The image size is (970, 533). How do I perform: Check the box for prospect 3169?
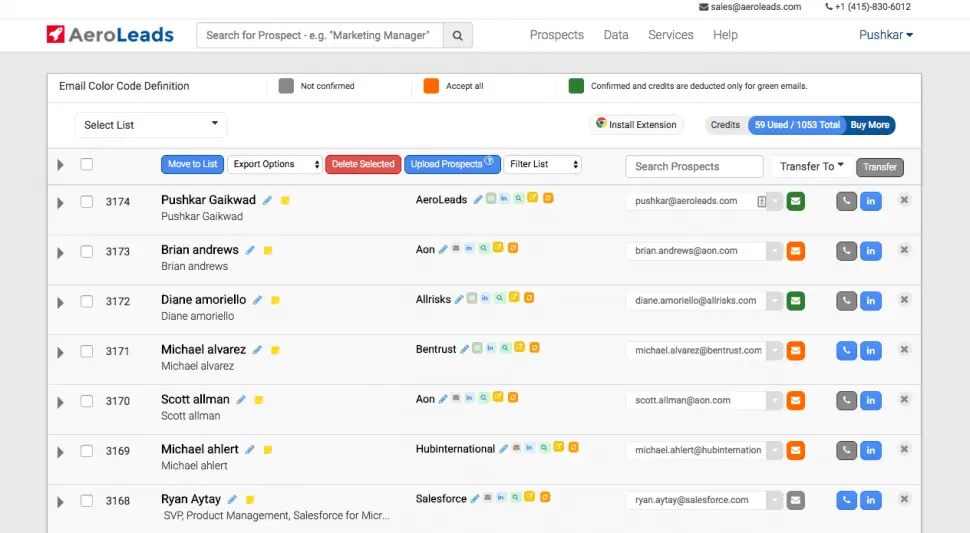(87, 451)
